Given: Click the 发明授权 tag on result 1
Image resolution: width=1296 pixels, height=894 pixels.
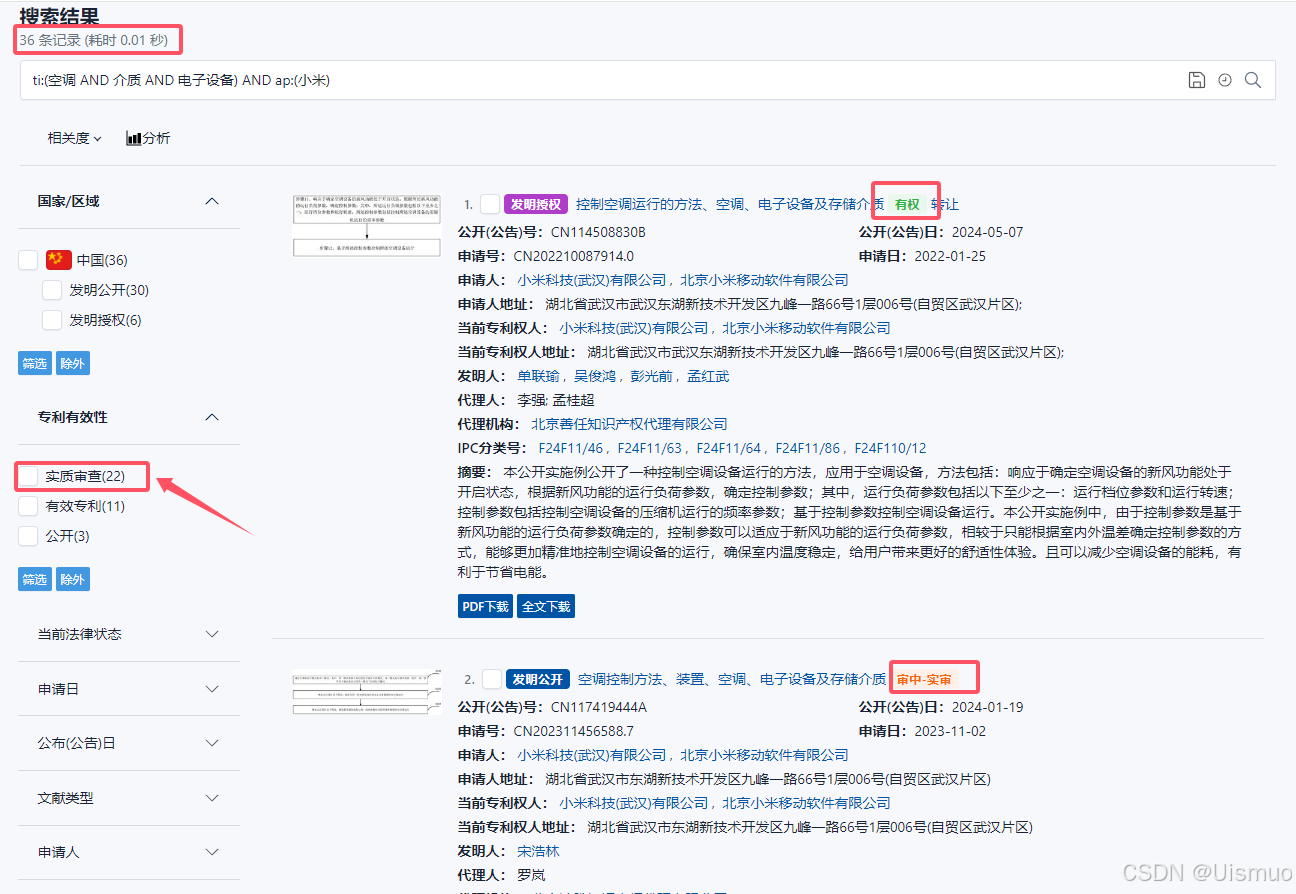Looking at the screenshot, I should [536, 204].
